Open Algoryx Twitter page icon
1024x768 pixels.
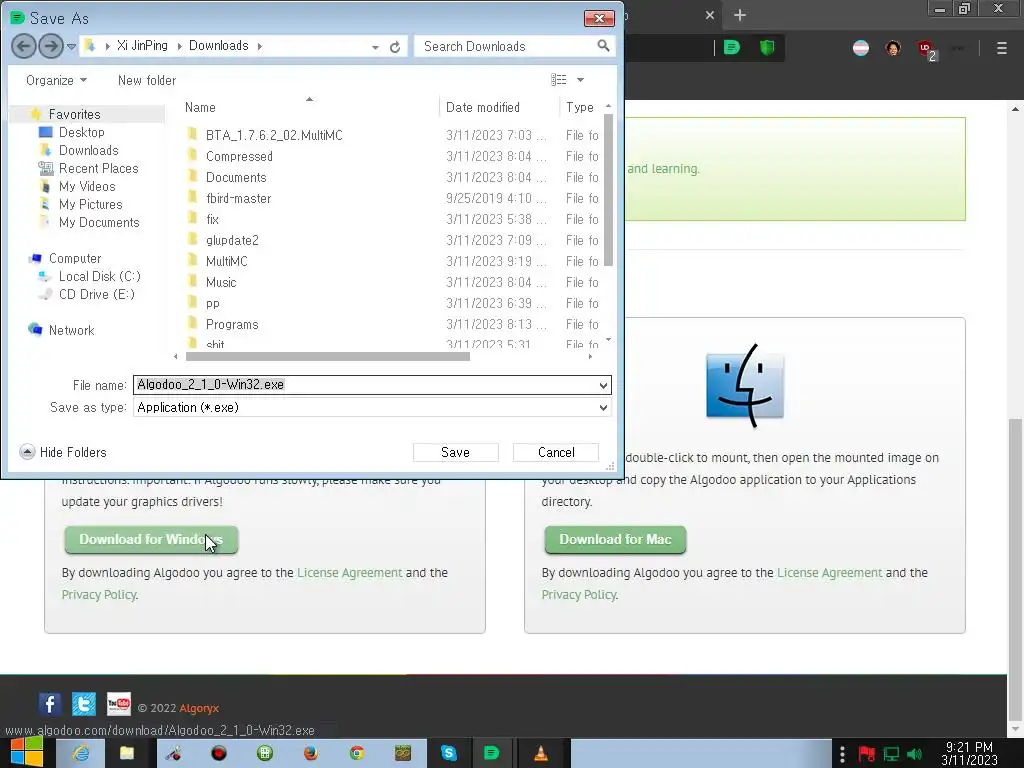pyautogui.click(x=84, y=704)
